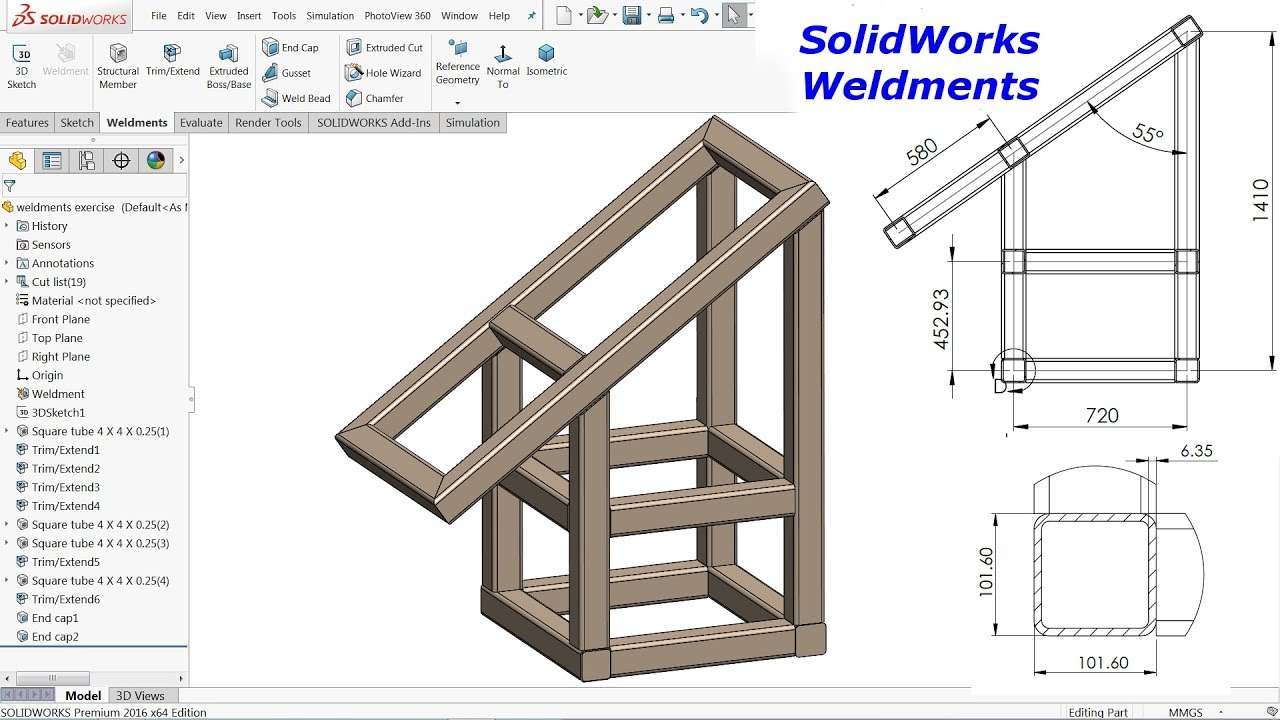The image size is (1280, 720).
Task: Select the Right Plane
Action: coord(53,356)
